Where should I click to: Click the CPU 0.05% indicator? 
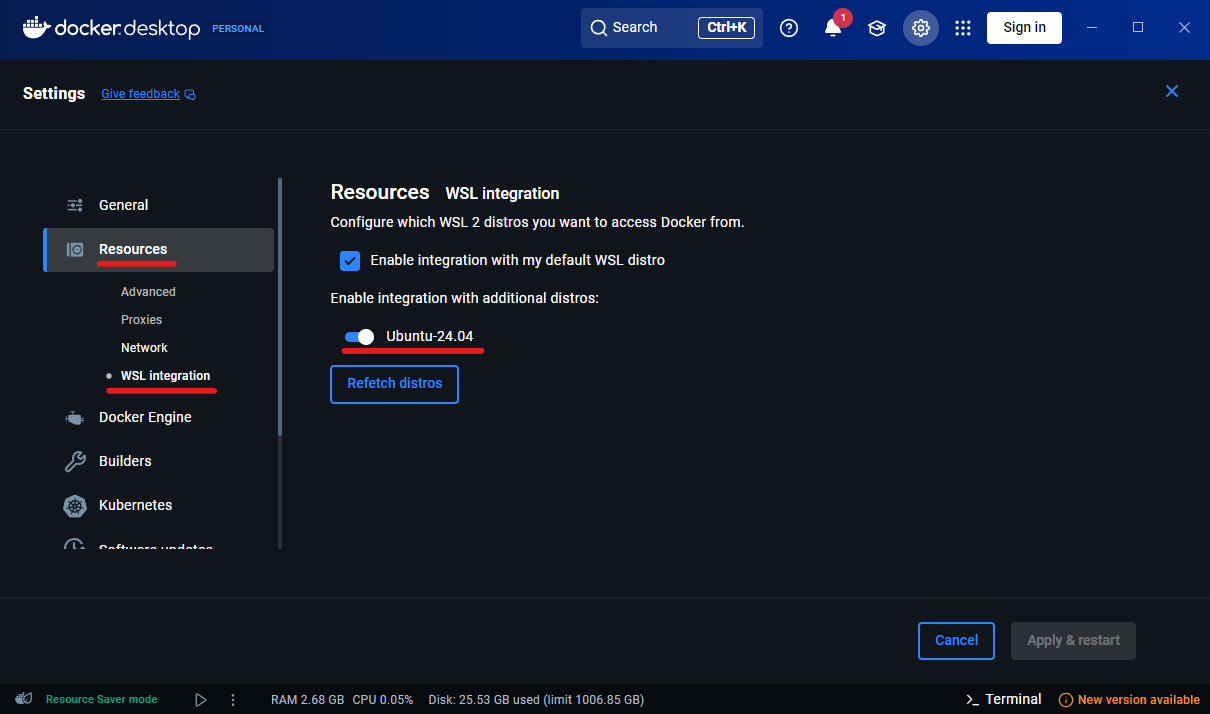click(x=383, y=700)
